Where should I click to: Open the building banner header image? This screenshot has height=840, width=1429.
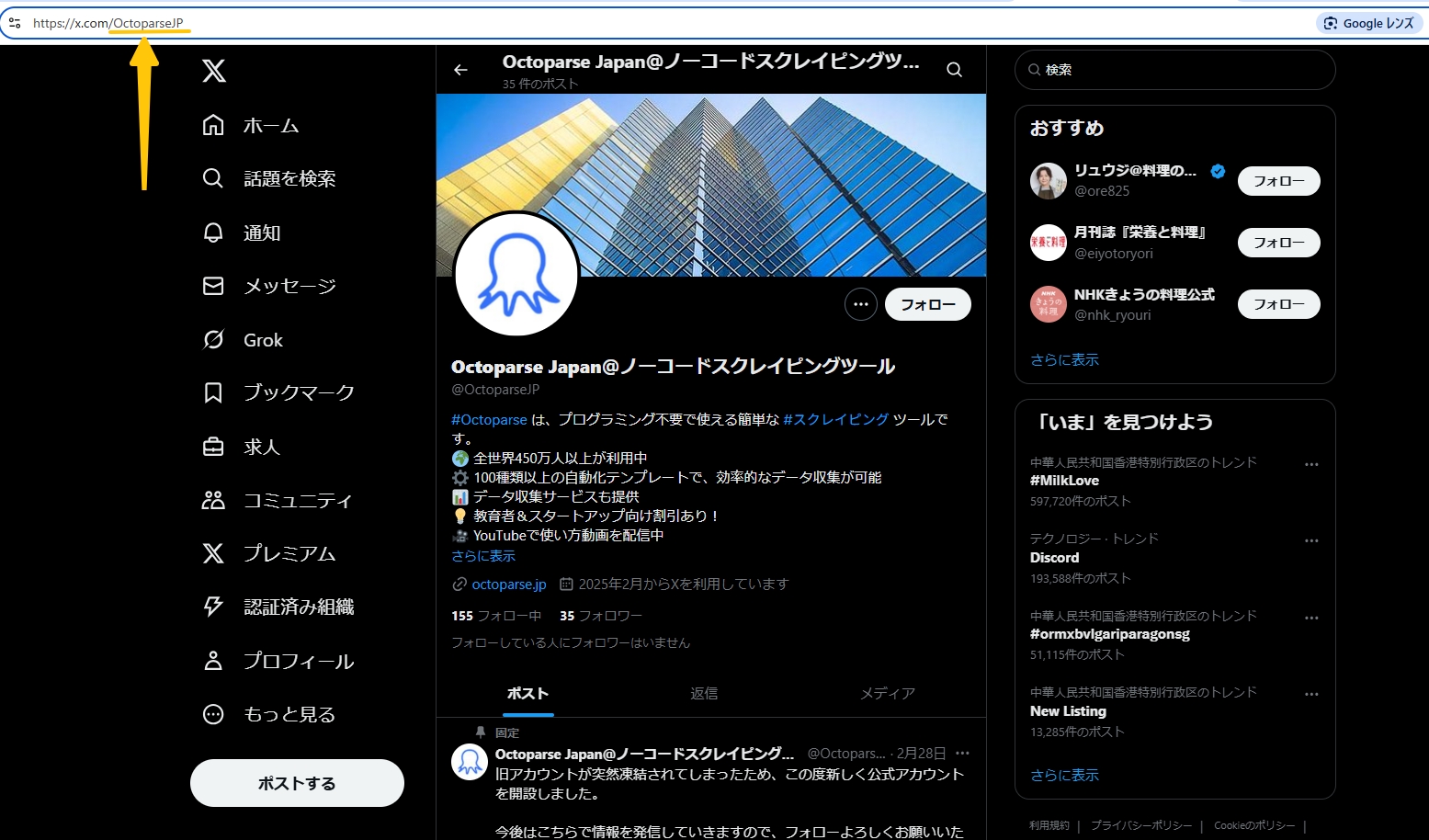[710, 185]
